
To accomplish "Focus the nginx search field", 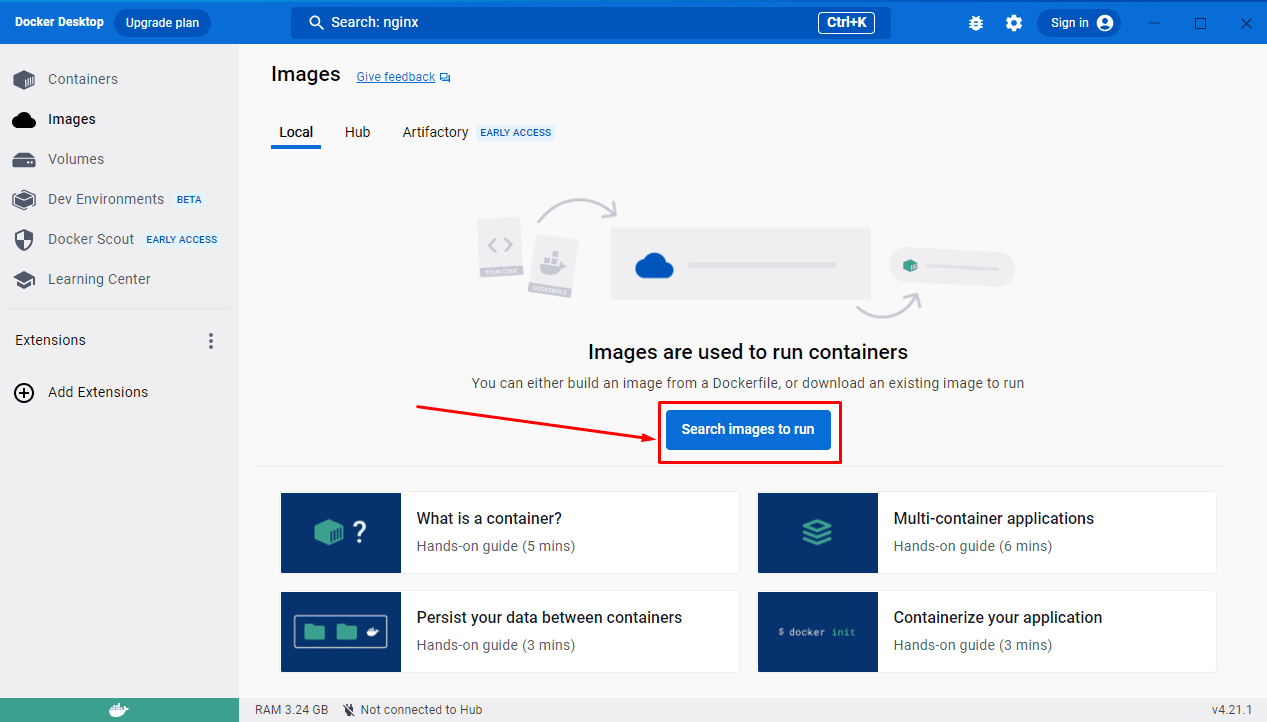I will [591, 22].
